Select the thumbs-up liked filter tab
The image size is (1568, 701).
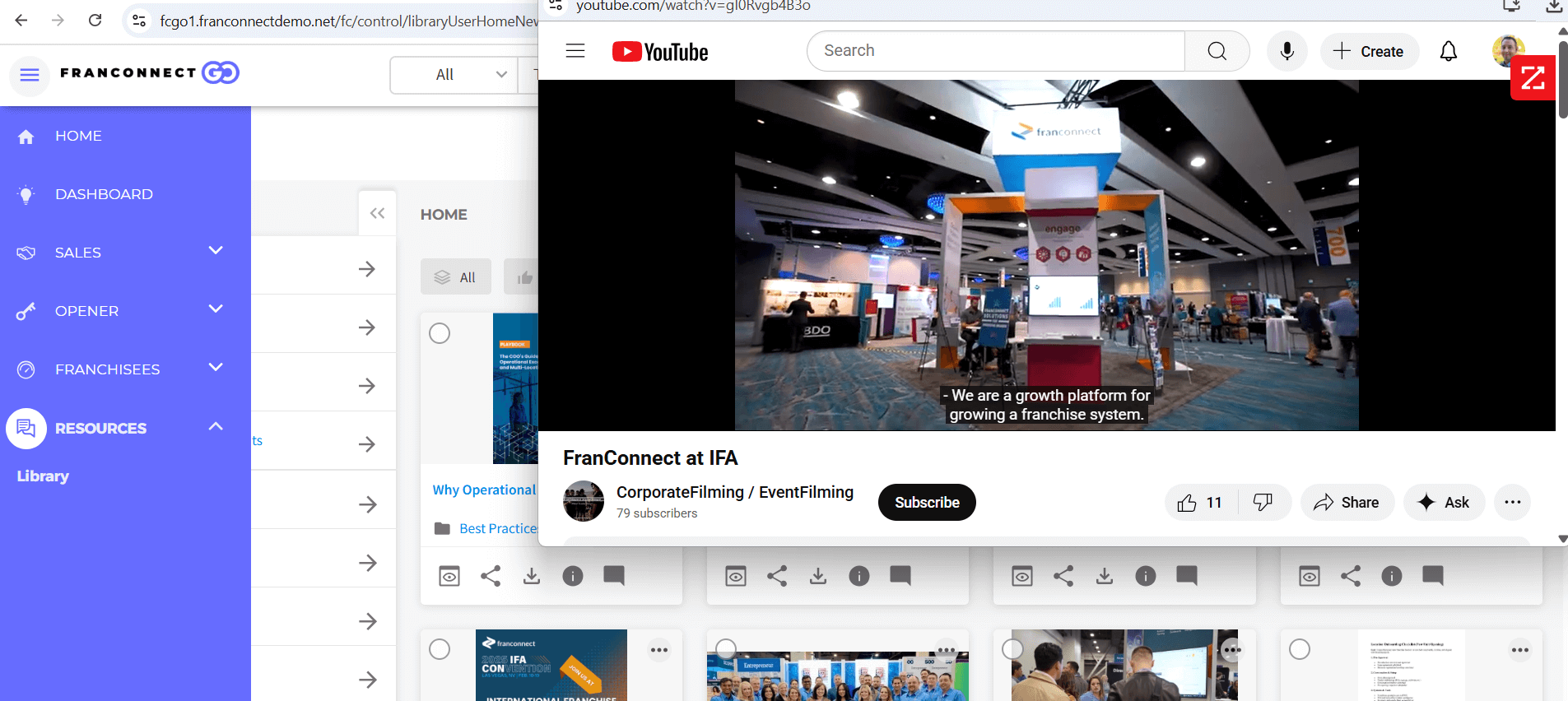pyautogui.click(x=522, y=277)
